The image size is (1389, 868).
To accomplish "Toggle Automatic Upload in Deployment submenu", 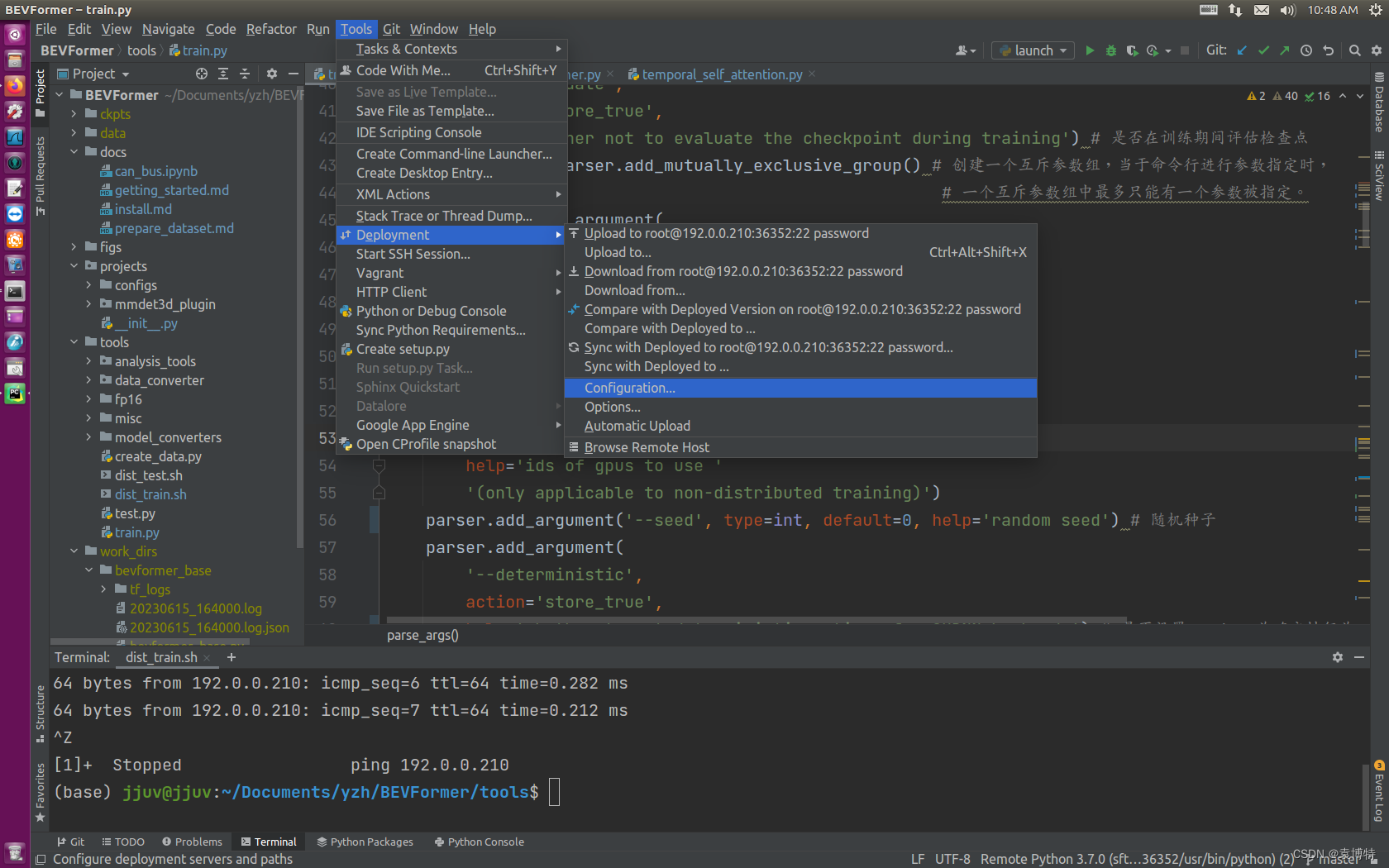I will coord(637,426).
